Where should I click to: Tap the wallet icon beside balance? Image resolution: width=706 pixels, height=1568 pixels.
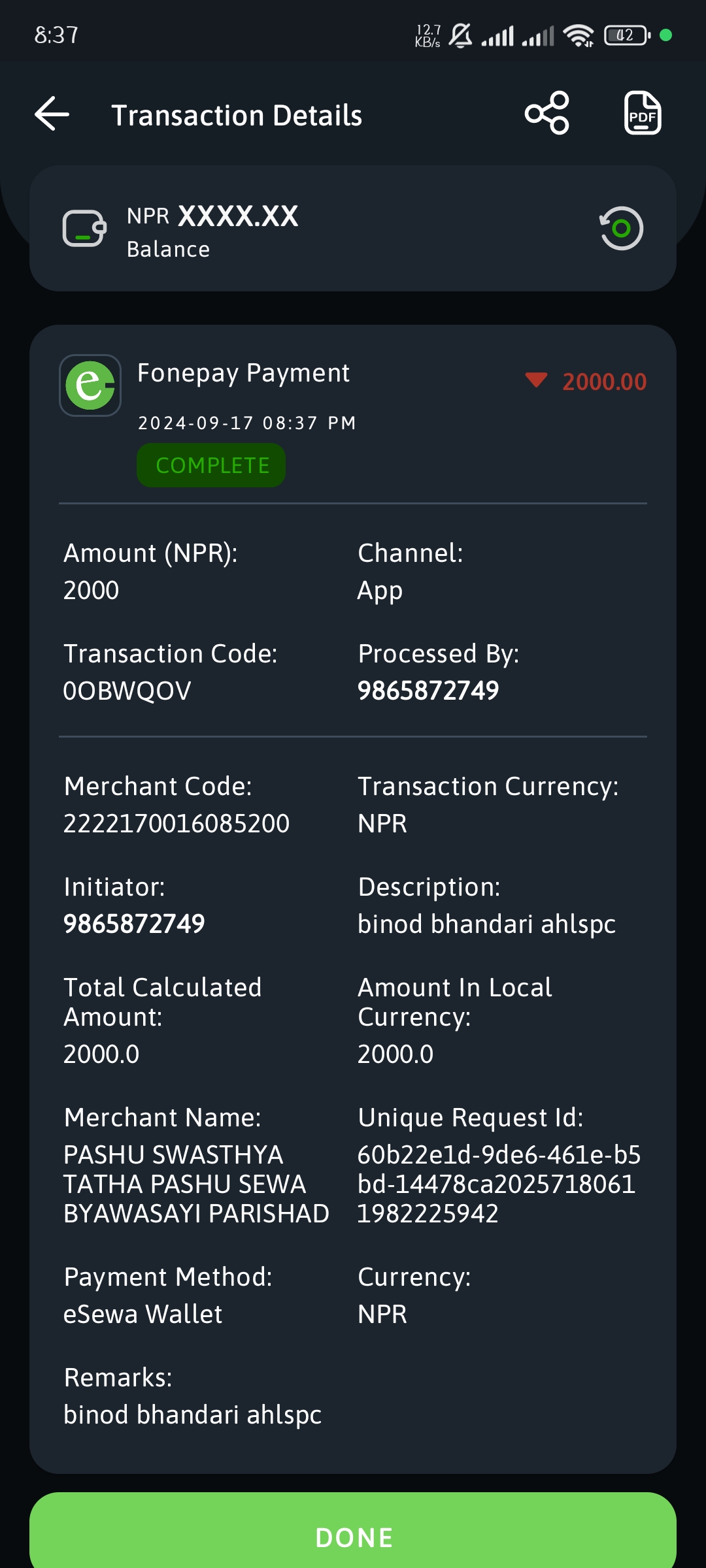84,228
